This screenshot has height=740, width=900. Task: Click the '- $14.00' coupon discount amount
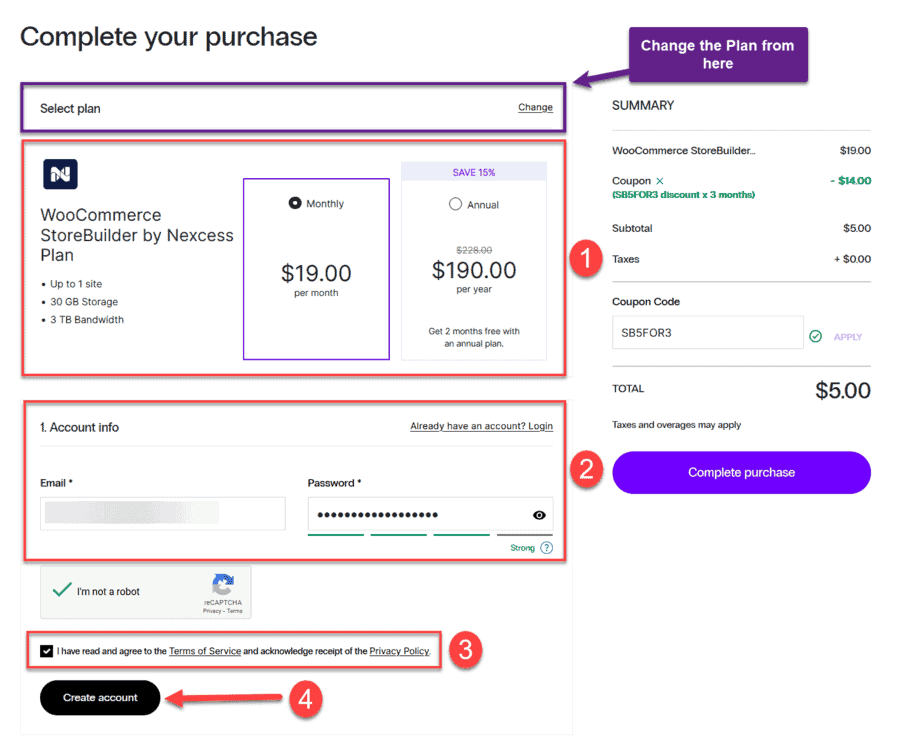pos(850,181)
